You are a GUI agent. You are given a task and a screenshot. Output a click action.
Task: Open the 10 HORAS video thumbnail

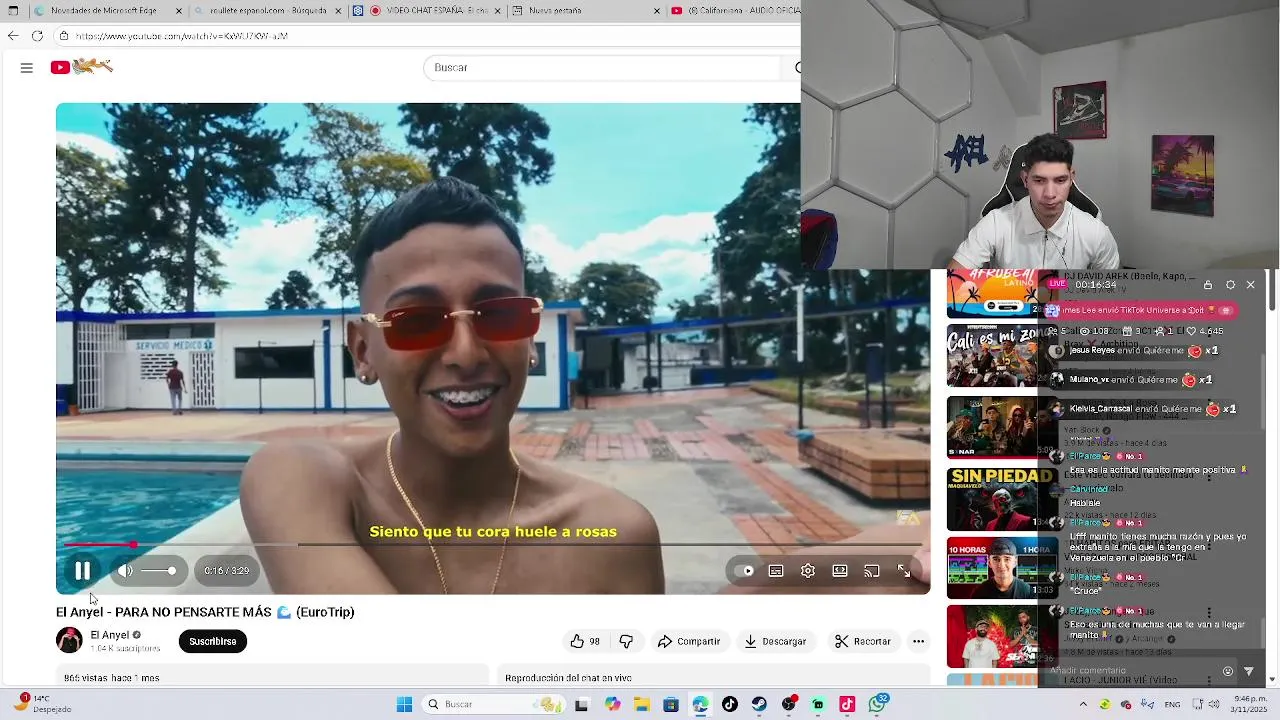tap(1002, 567)
